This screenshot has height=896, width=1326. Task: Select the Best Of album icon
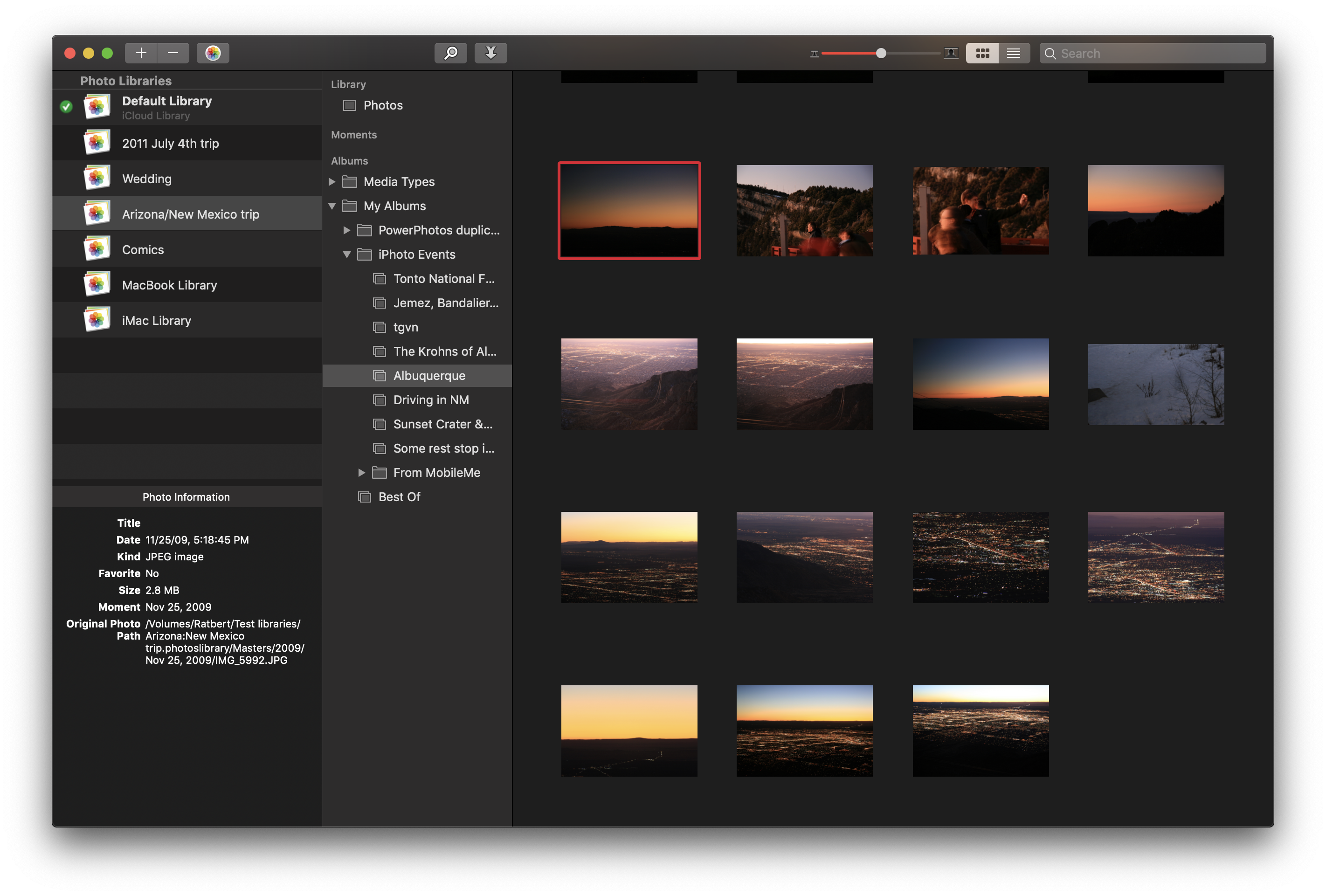click(365, 497)
